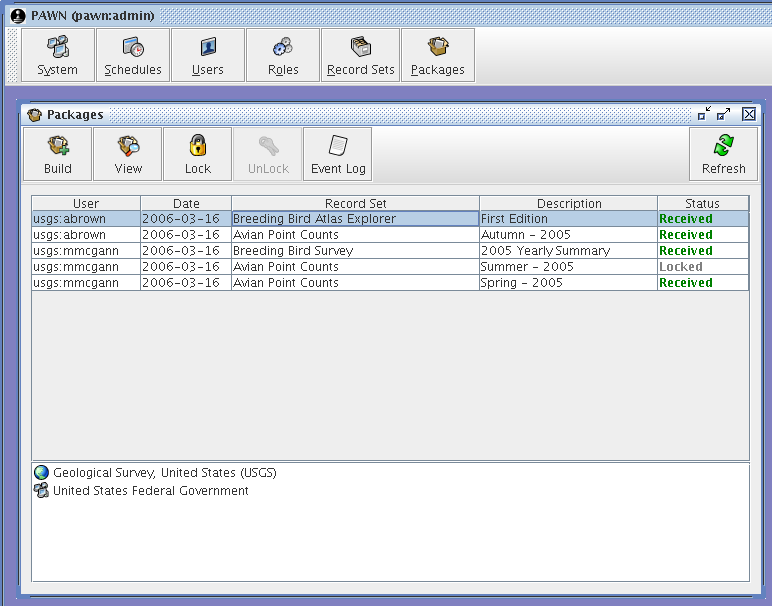Refresh the packages list
772x606 pixels.
[723, 154]
